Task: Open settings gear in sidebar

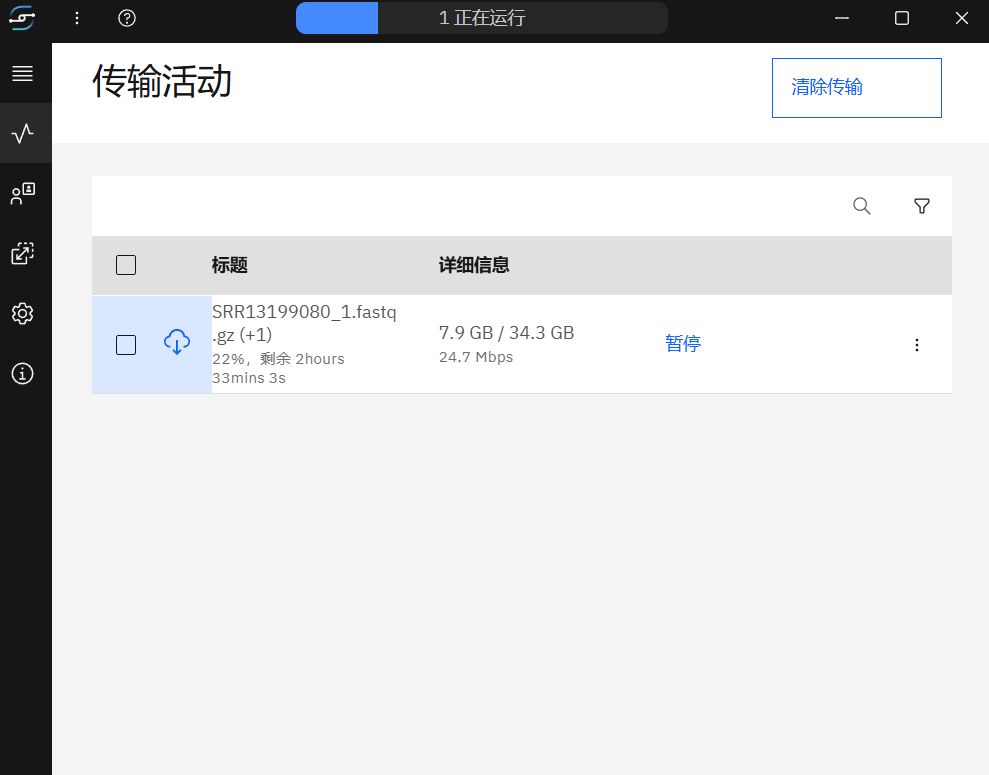Action: (23, 313)
